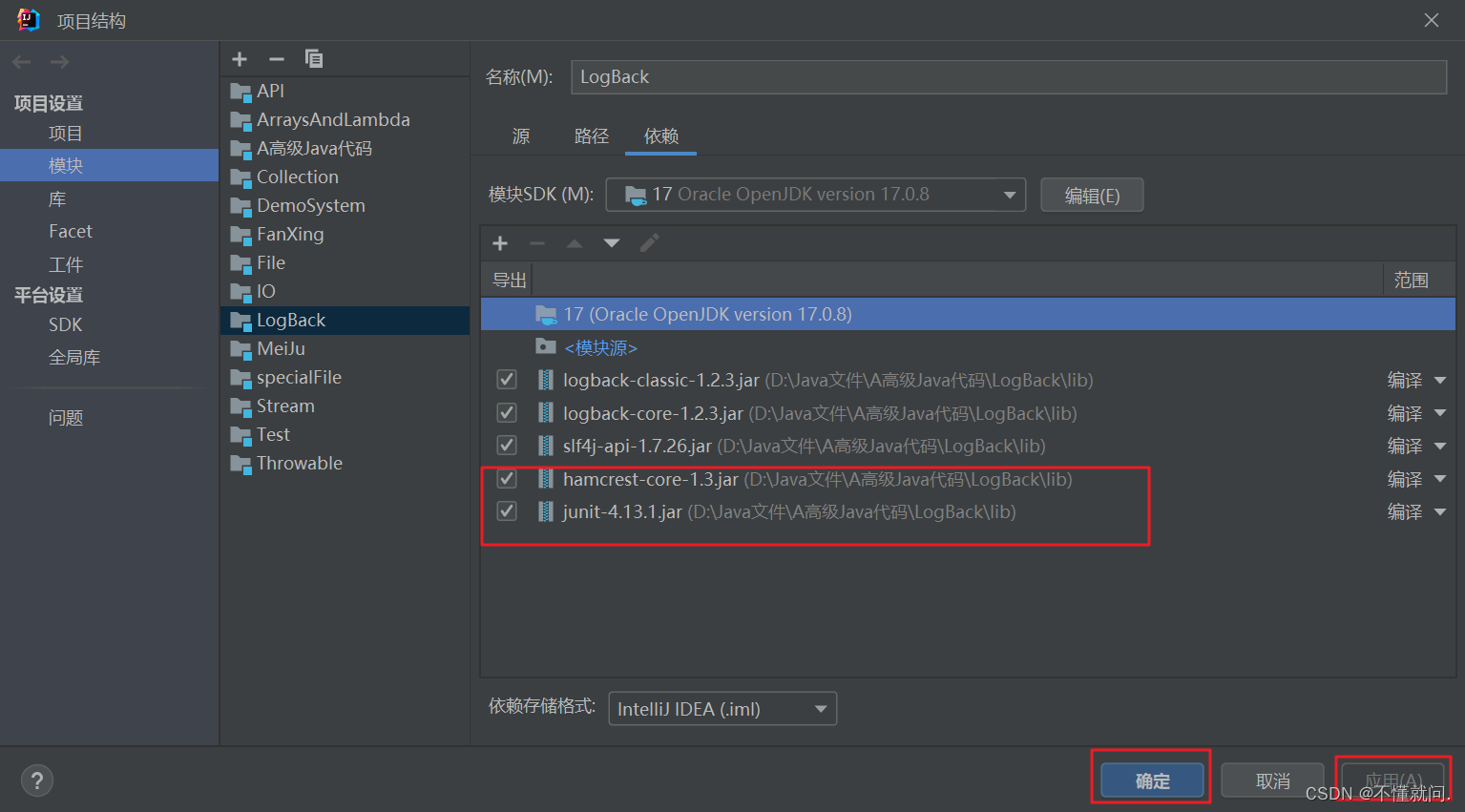Move dependency down arrow

click(612, 243)
